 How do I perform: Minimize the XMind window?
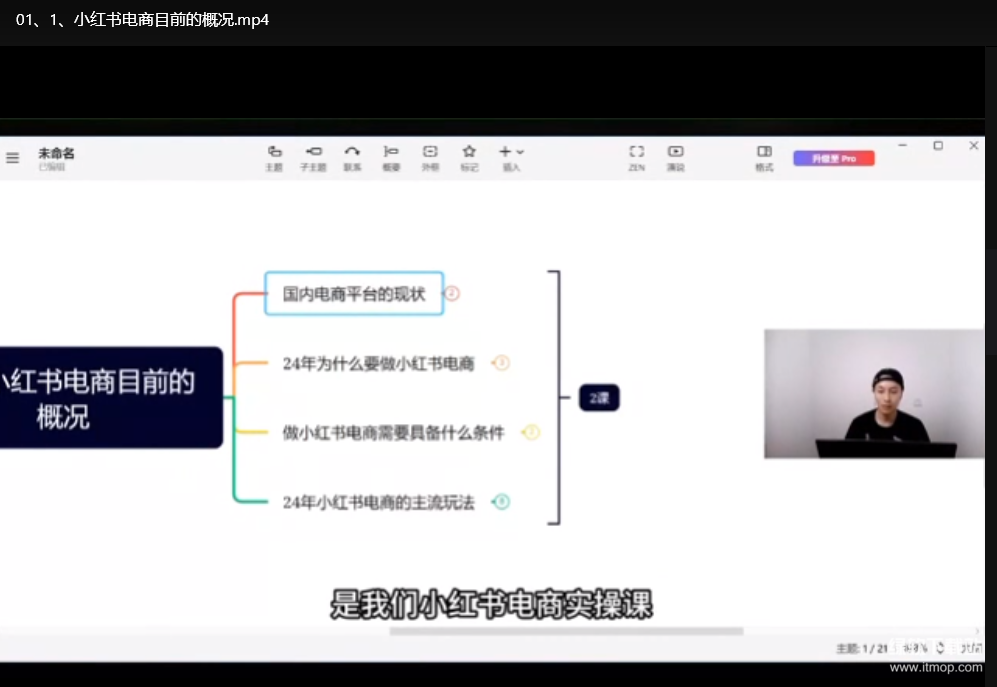pyautogui.click(x=902, y=146)
